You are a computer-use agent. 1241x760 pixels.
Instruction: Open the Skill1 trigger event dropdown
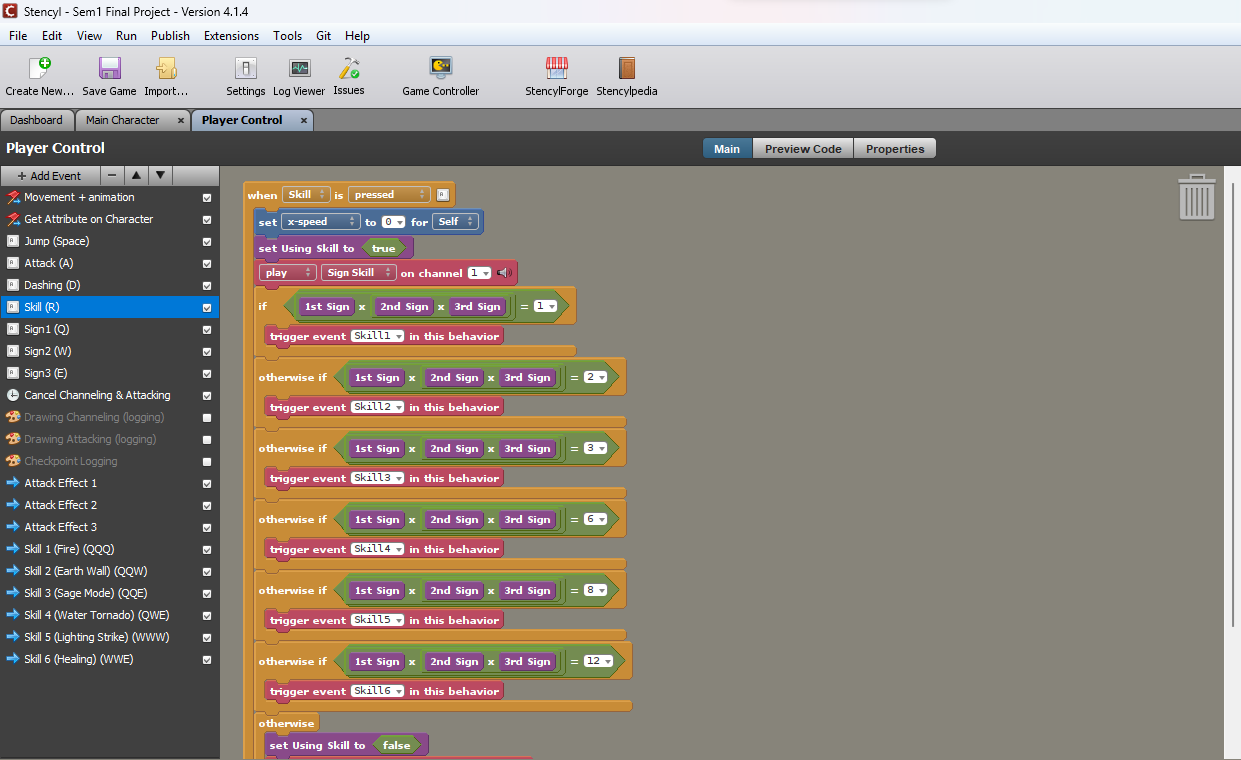378,336
